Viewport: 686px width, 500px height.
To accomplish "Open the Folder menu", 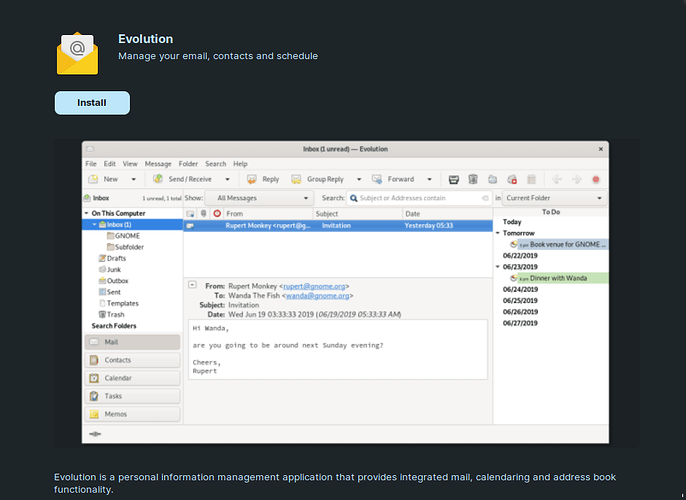I will click(188, 164).
